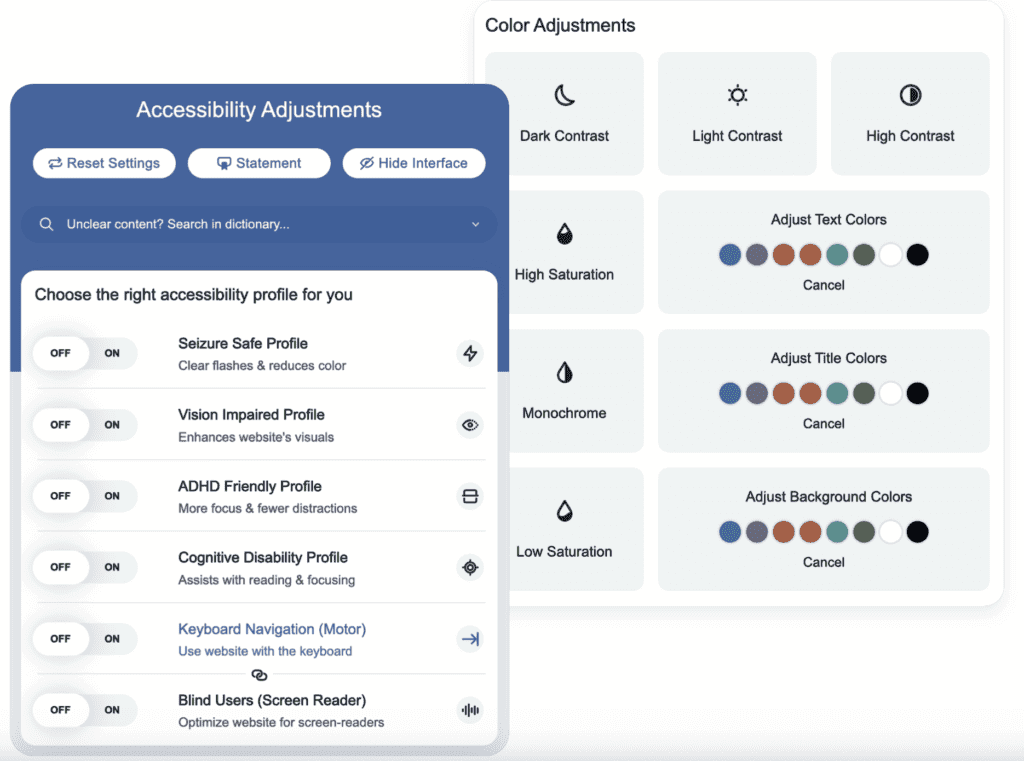Image resolution: width=1024 pixels, height=761 pixels.
Task: Toggle on the Seizure Safe Profile
Action: coord(112,353)
